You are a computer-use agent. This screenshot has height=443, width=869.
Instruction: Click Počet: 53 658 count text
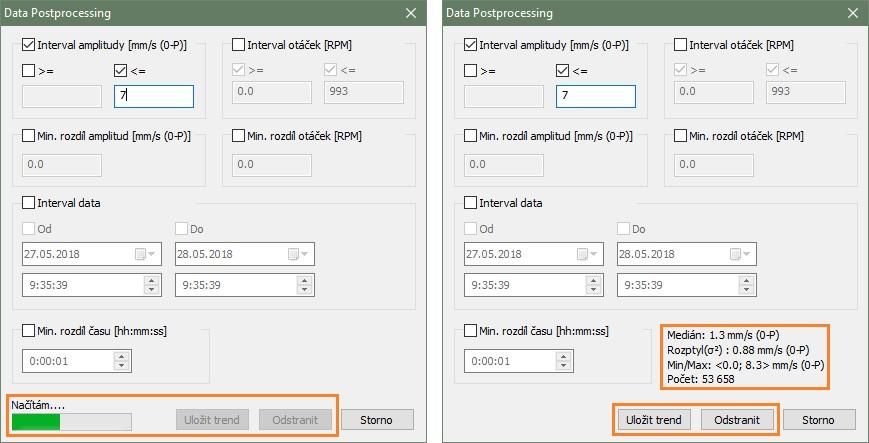click(x=701, y=380)
